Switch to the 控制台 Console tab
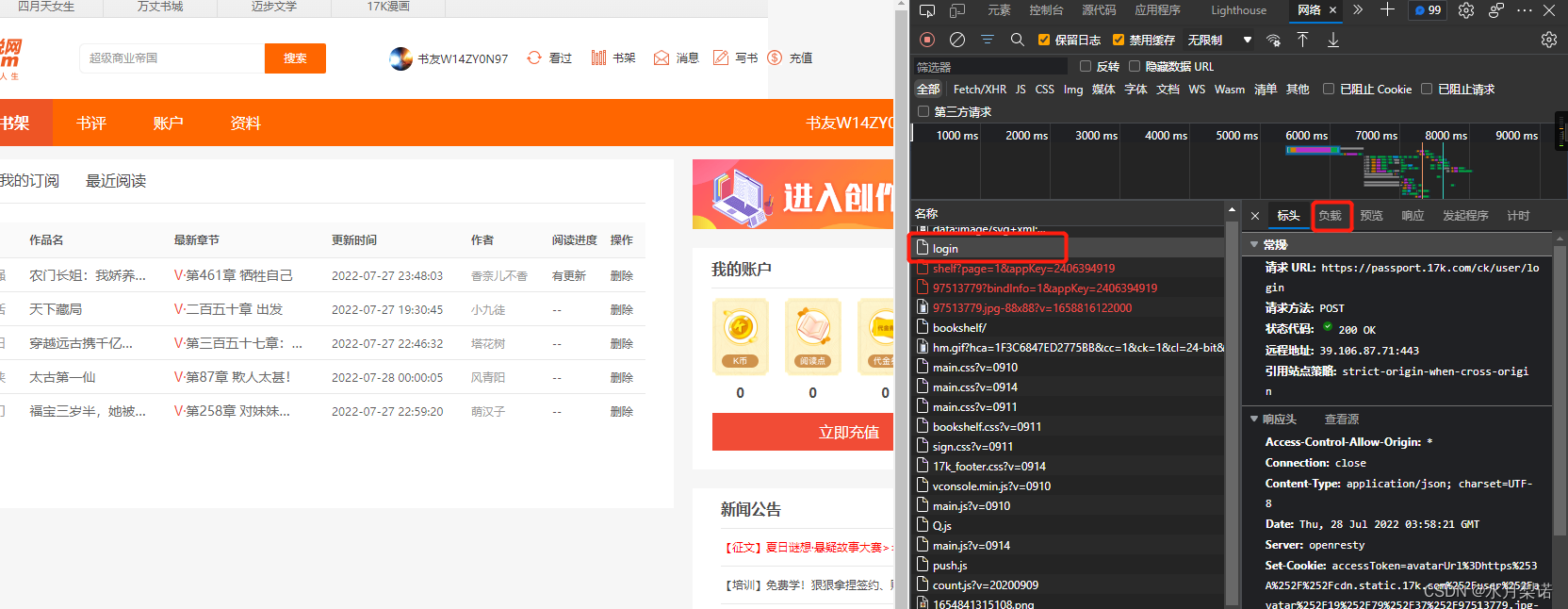 [x=1046, y=10]
